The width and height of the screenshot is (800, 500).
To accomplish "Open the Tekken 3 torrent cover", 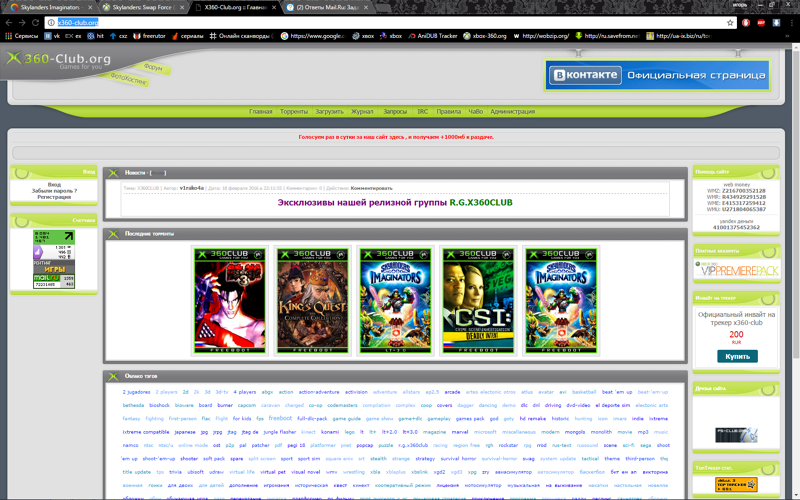I will click(230, 301).
